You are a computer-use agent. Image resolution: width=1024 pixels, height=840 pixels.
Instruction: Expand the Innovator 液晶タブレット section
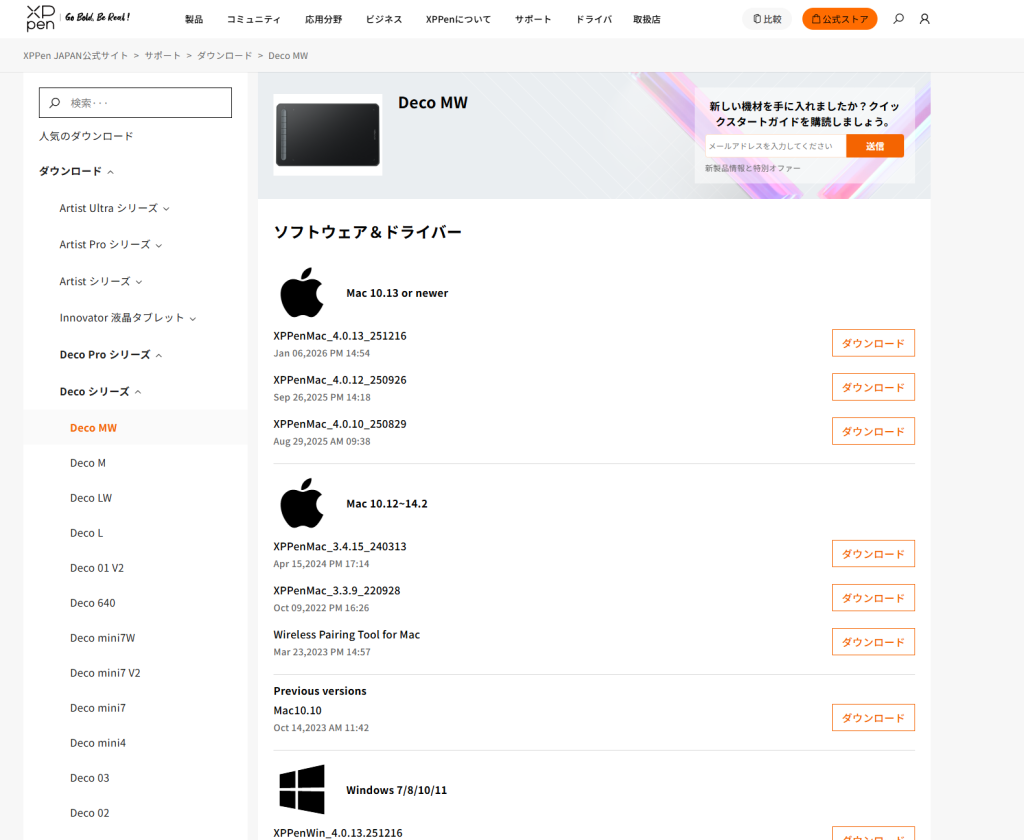coord(127,318)
